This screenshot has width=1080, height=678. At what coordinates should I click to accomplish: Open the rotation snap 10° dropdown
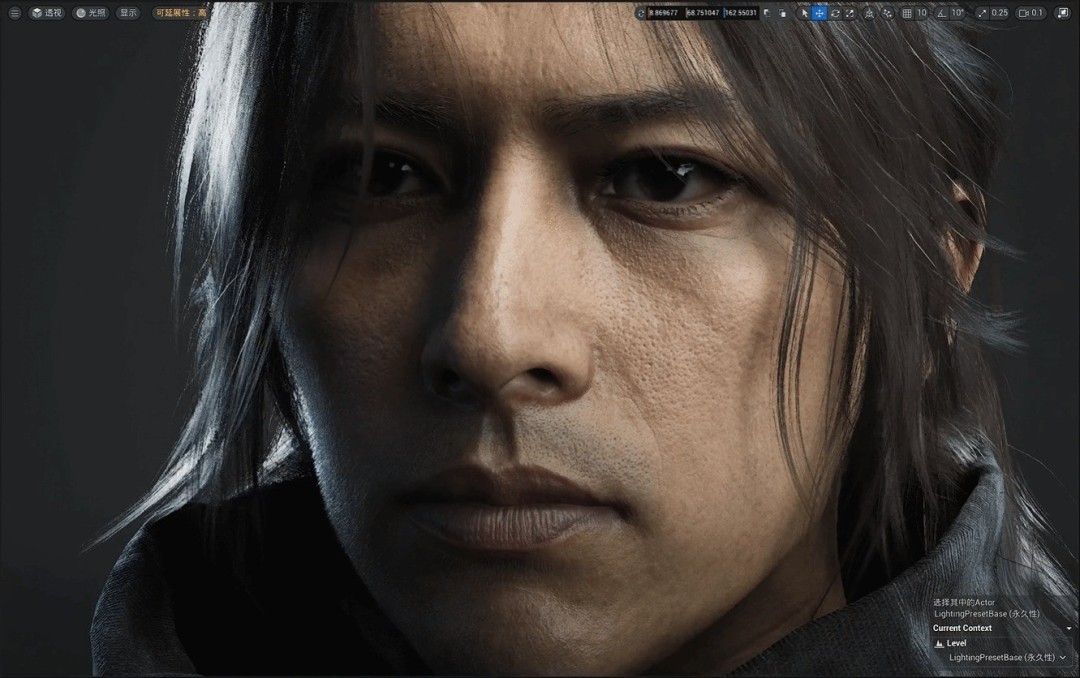click(x=957, y=13)
